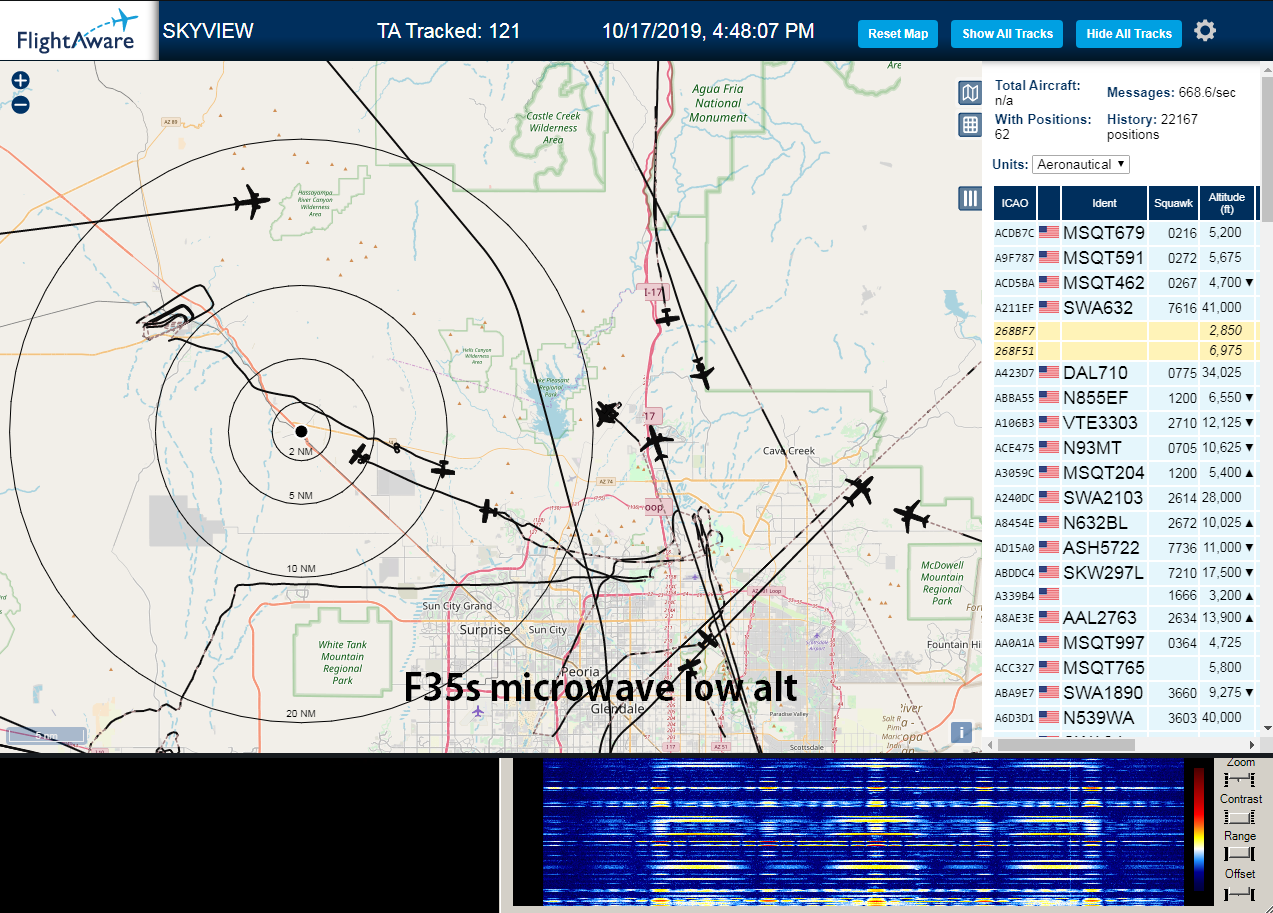This screenshot has height=913, width=1273.
Task: Adjust the waterfall Range slider
Action: (x=1239, y=854)
